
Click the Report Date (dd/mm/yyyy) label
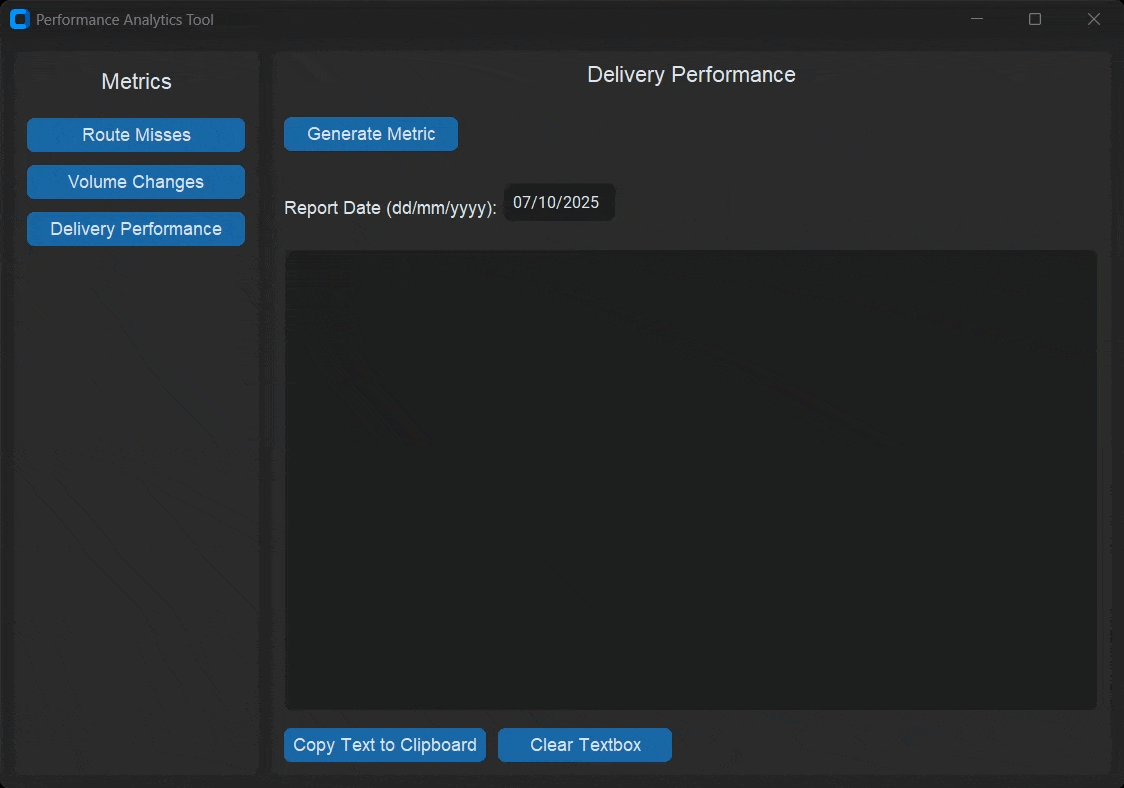[x=390, y=208]
